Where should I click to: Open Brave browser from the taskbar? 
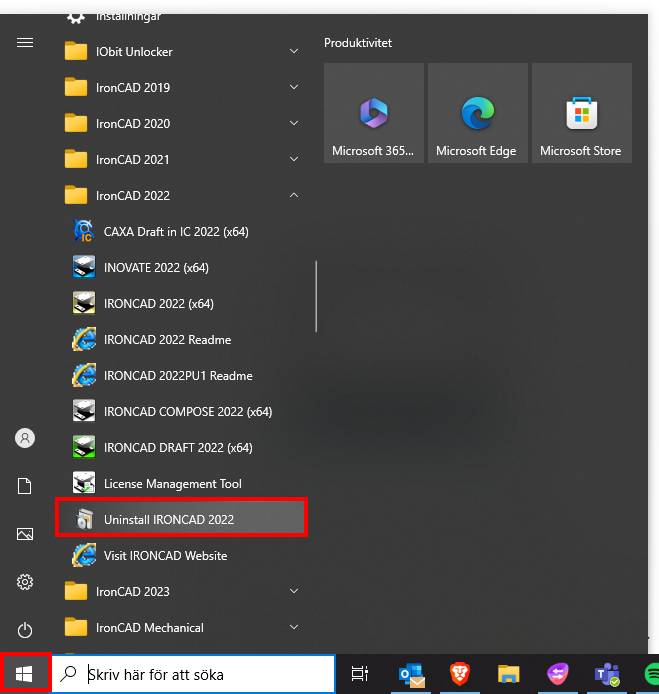click(x=459, y=674)
